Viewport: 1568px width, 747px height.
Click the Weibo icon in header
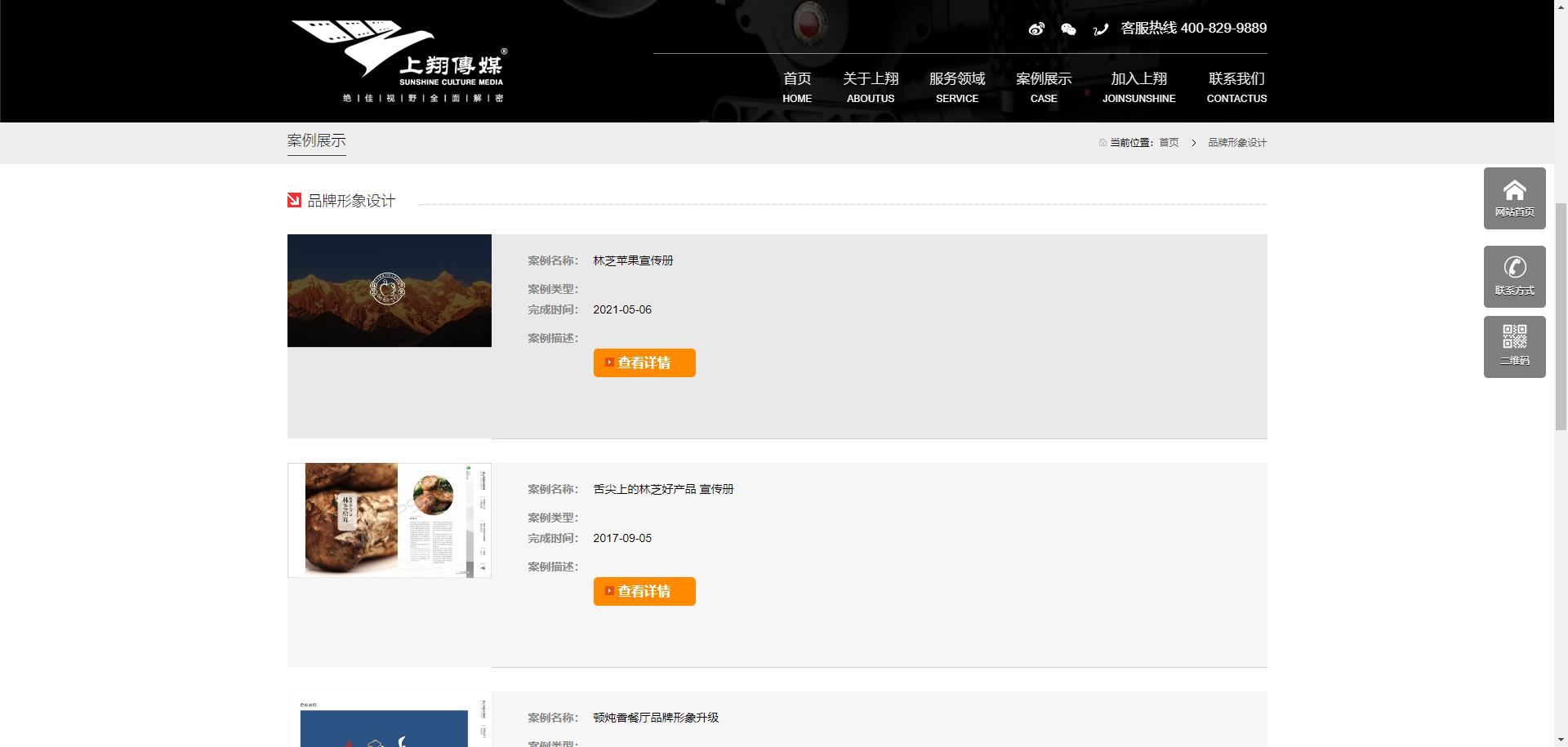pyautogui.click(x=1036, y=29)
